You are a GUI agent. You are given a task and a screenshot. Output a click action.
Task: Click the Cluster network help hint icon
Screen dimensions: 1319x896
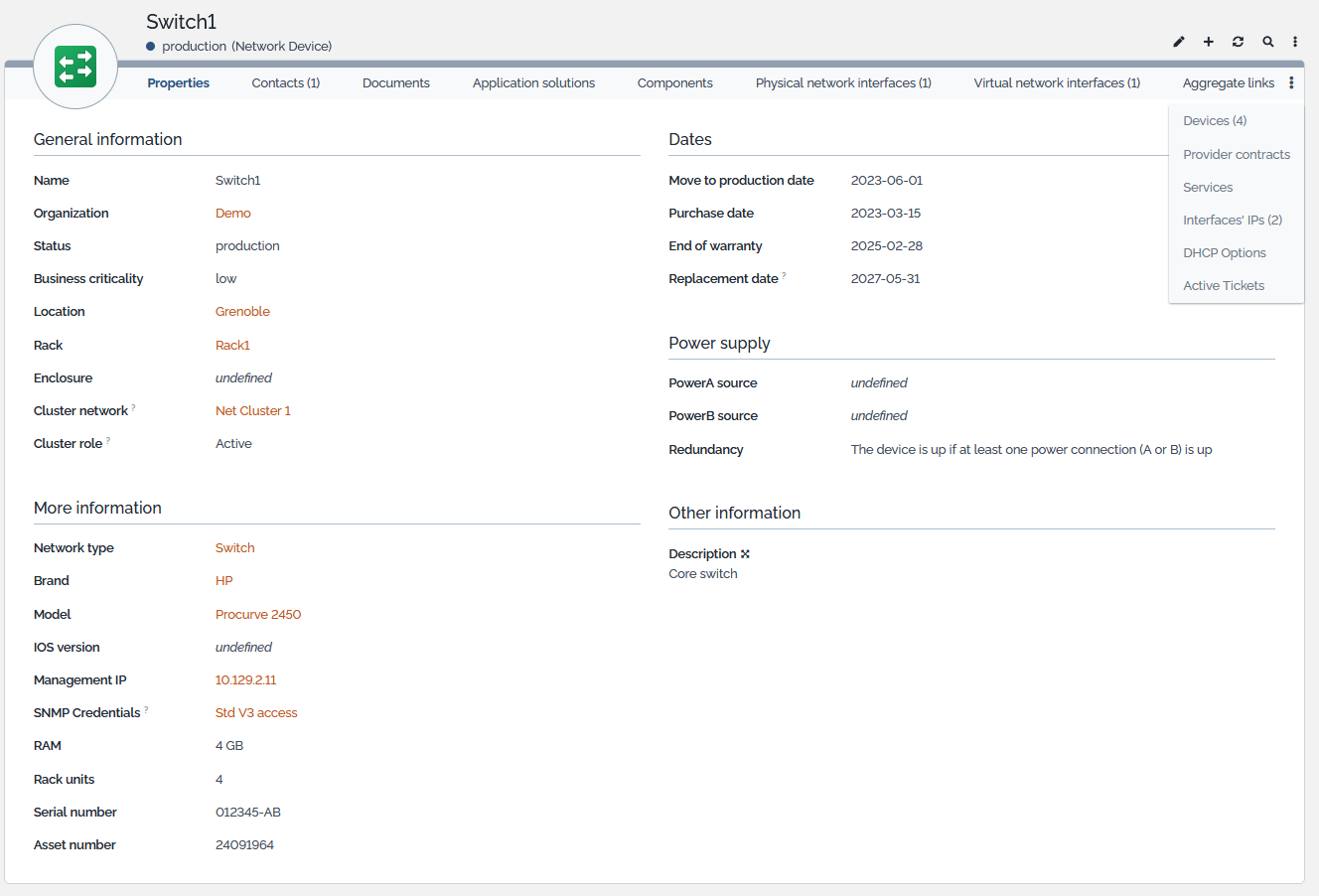[134, 407]
